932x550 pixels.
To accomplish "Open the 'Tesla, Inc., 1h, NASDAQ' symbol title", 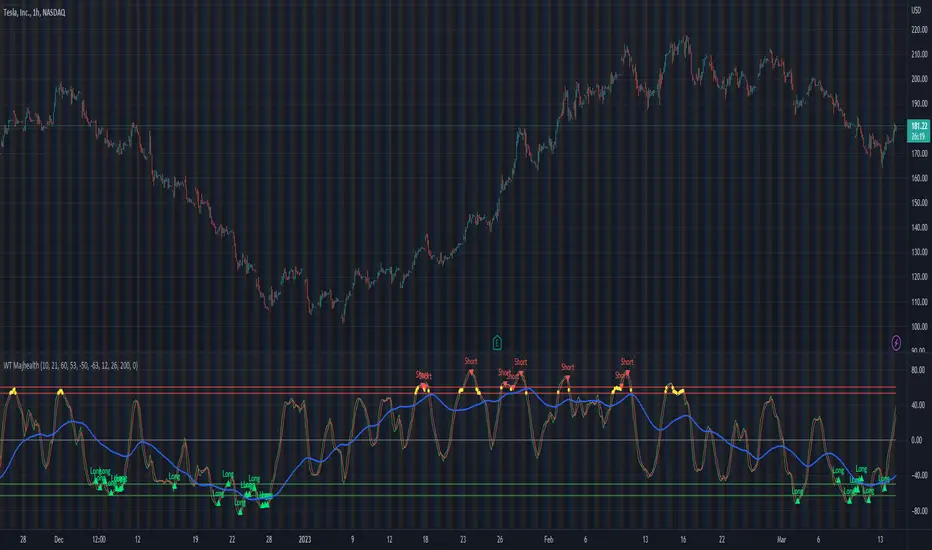I will (34, 12).
